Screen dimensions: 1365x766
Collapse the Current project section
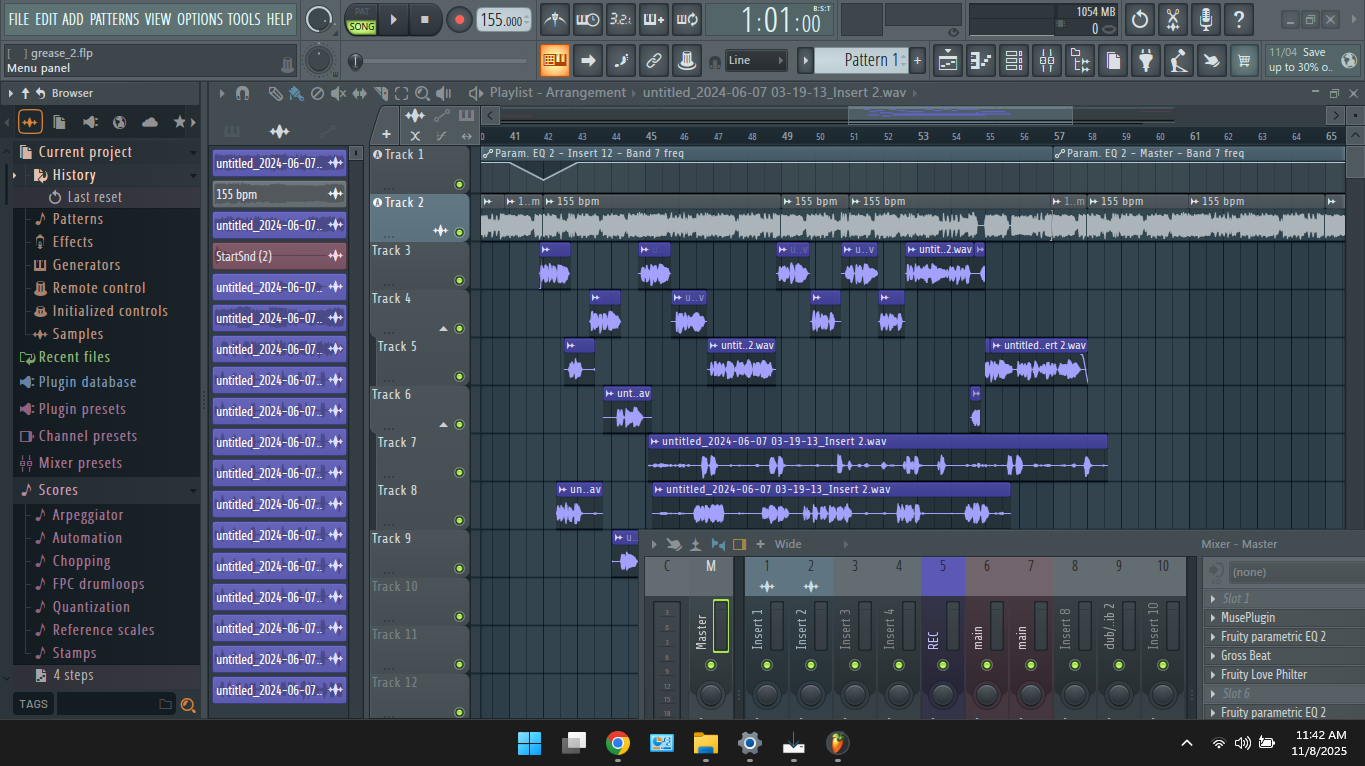[192, 152]
